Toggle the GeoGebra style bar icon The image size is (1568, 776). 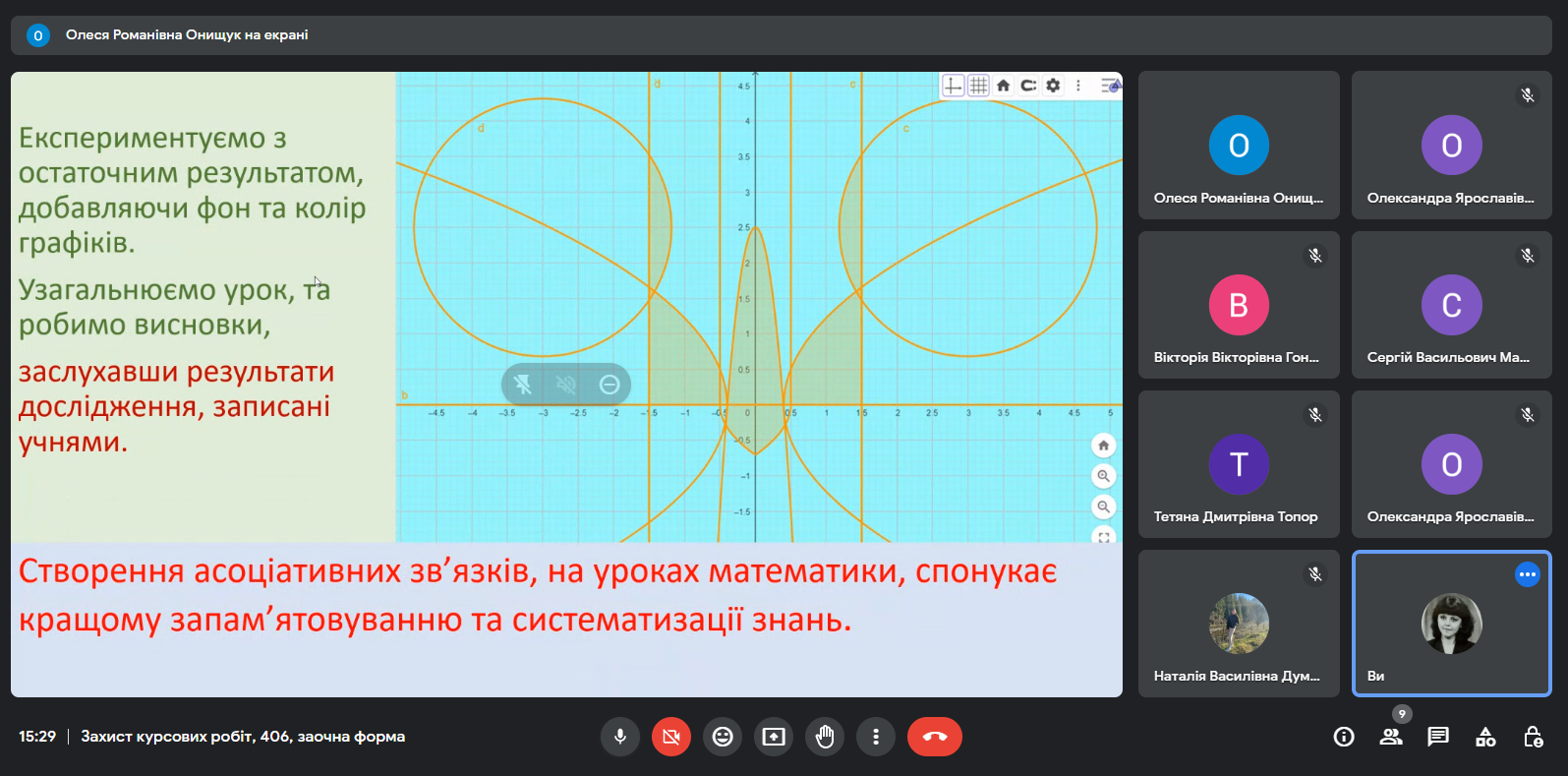1110,86
